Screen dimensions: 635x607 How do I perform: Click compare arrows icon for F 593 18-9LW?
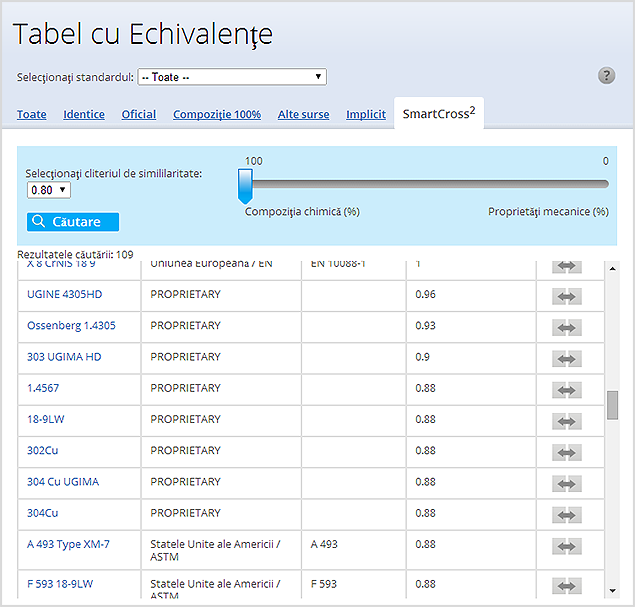[x=567, y=586]
